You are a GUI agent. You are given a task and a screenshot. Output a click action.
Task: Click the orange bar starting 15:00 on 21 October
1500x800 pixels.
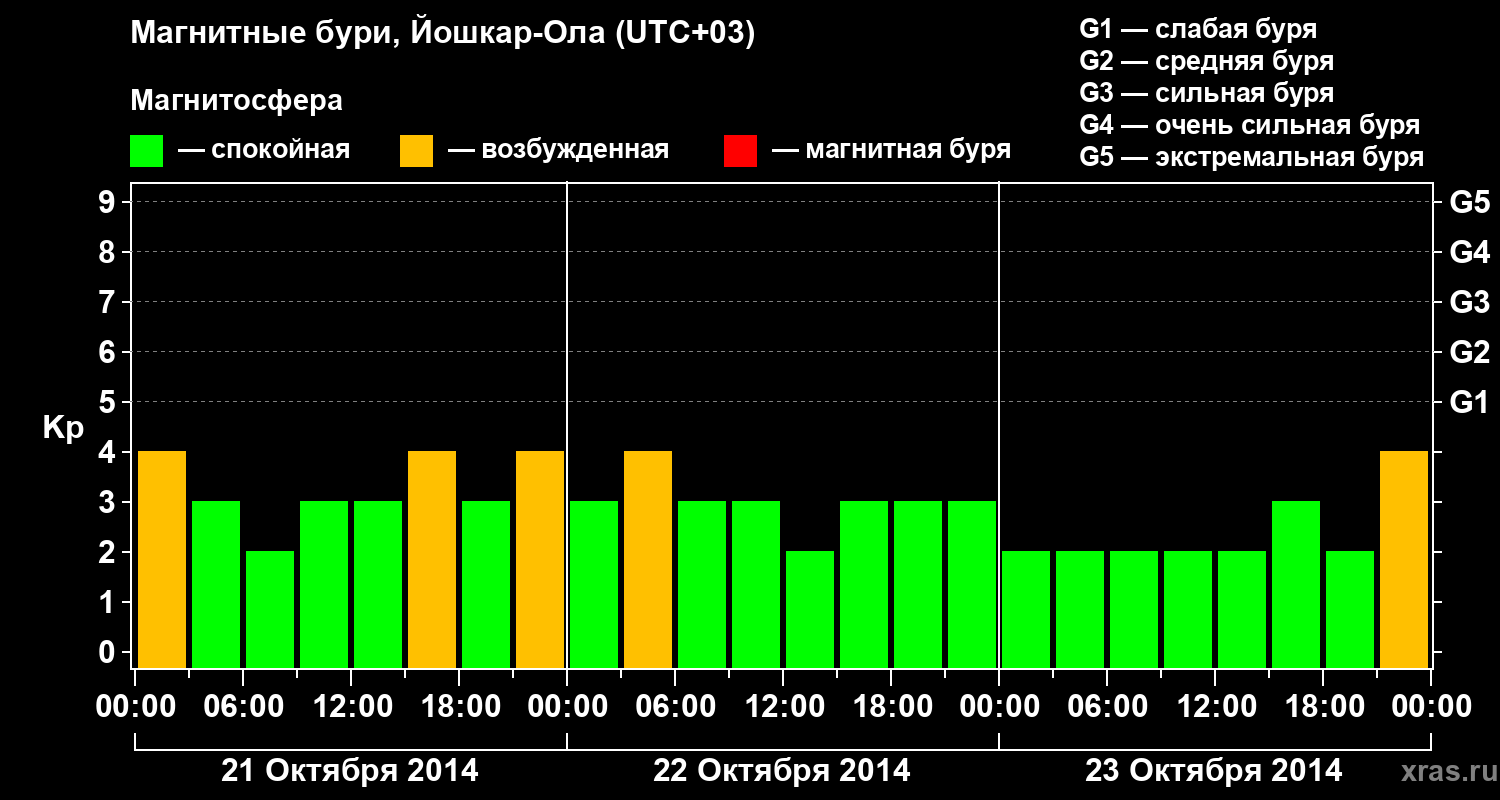tap(432, 560)
